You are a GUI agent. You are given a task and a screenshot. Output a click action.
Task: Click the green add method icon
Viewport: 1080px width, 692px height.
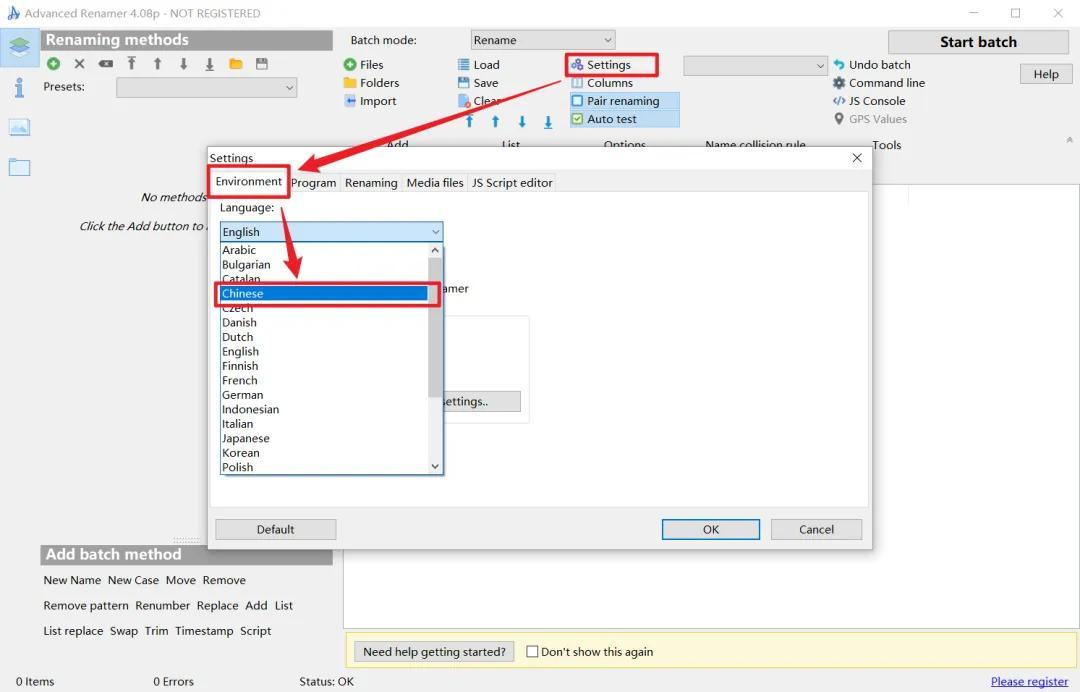53,64
